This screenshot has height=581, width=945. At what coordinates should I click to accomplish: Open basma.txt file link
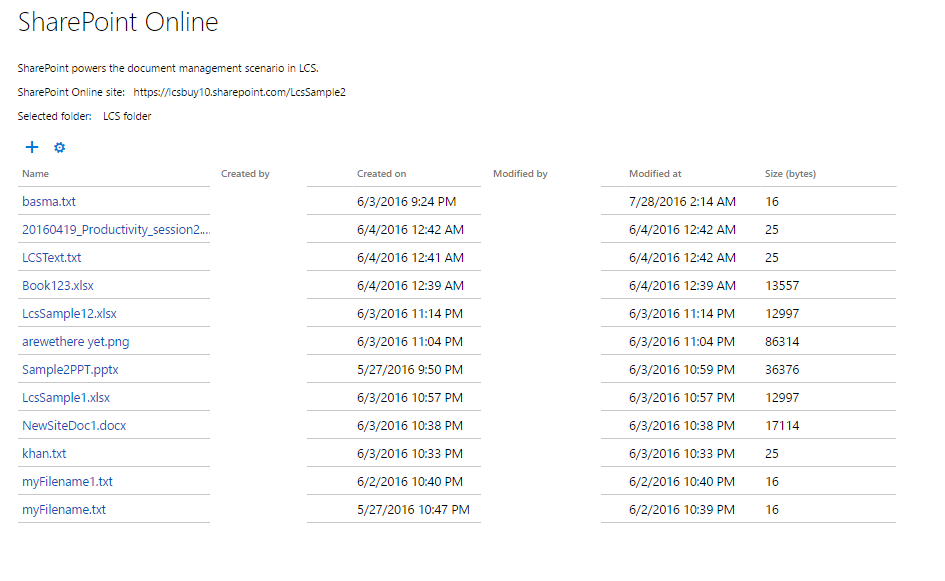click(49, 202)
